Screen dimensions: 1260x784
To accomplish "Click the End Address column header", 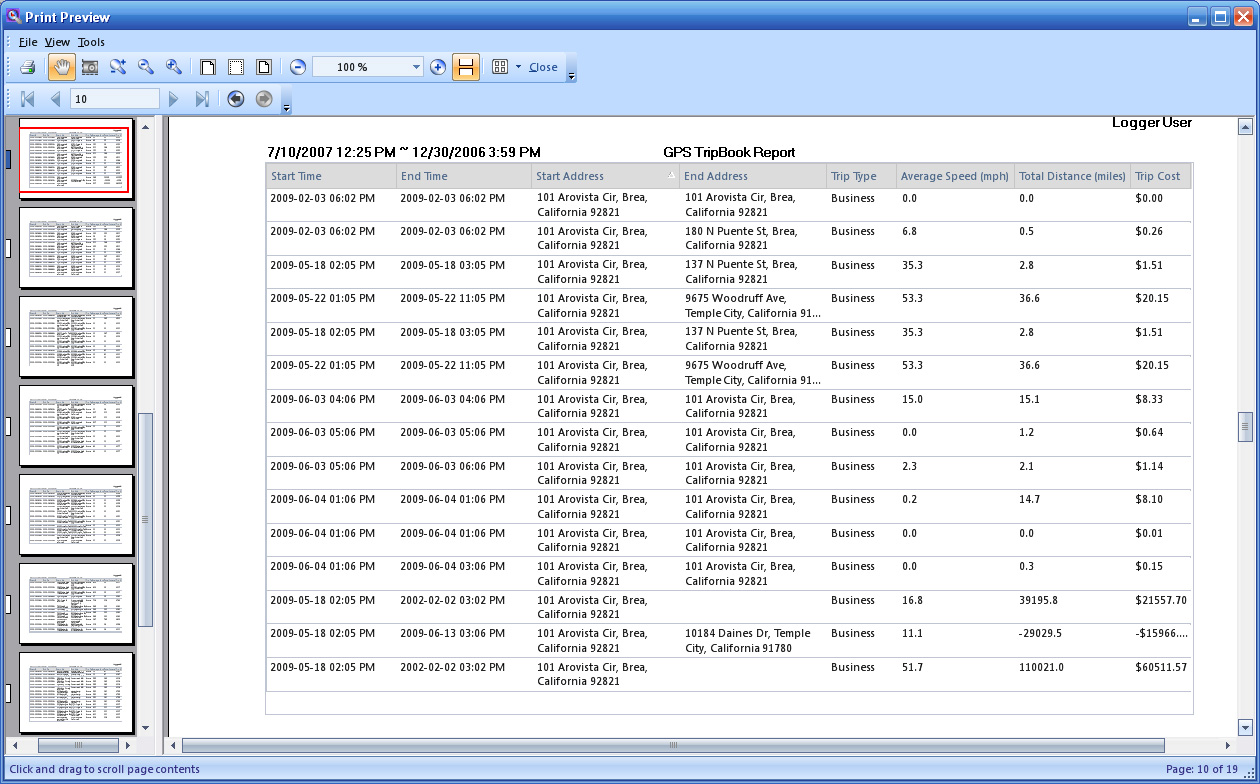I will 753,176.
